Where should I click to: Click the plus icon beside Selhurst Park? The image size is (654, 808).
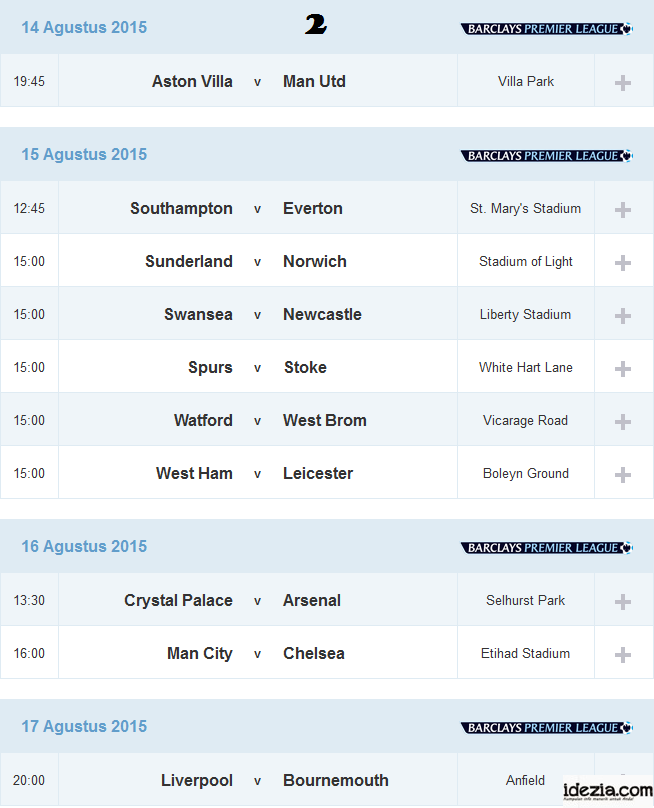click(622, 602)
